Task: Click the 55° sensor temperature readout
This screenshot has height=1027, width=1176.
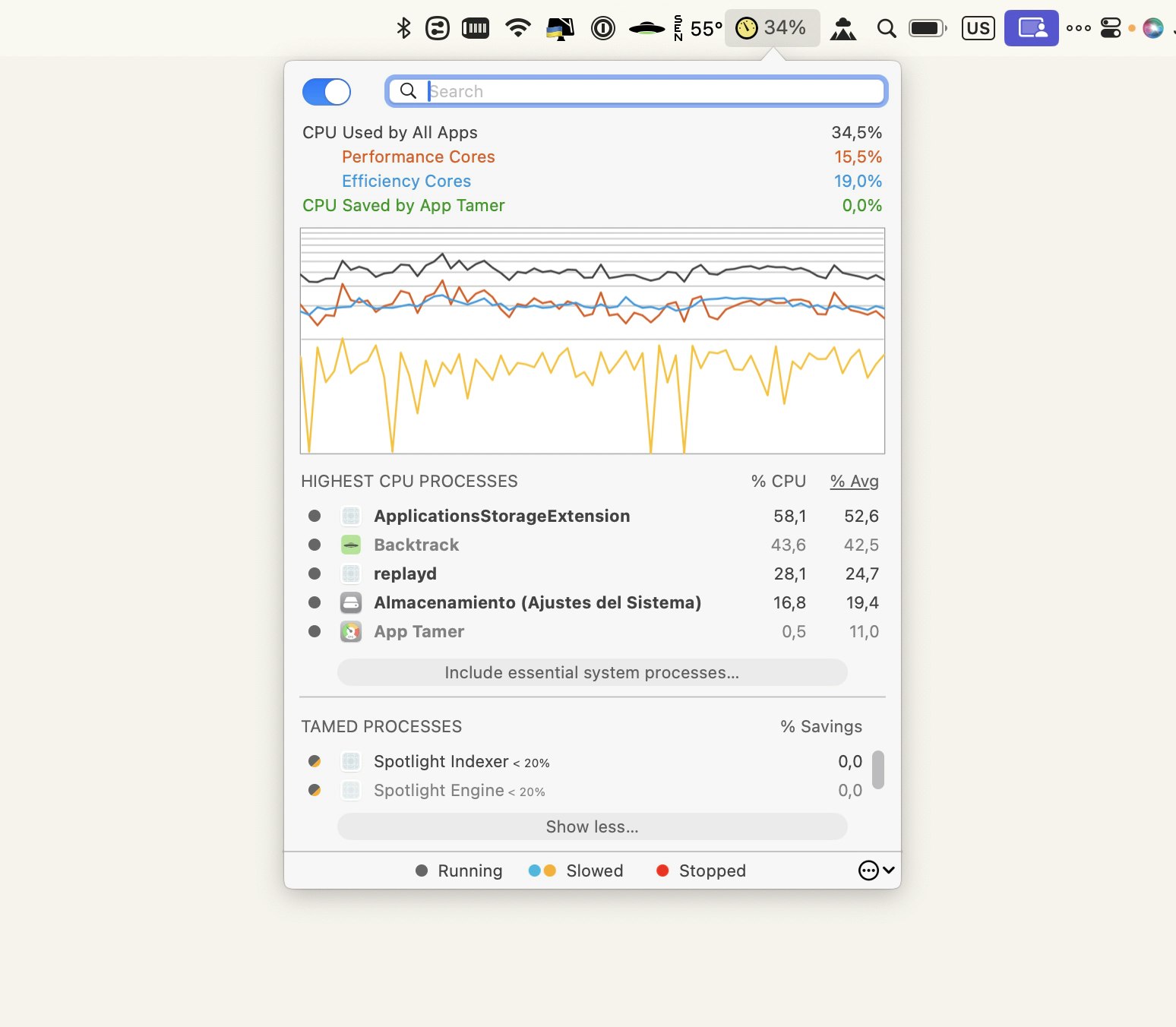Action: 698,29
